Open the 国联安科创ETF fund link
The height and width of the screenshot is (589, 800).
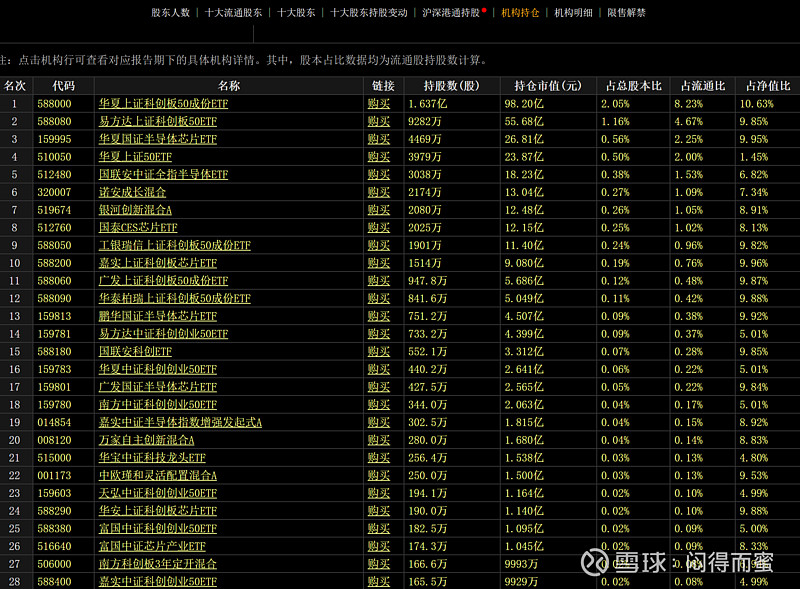135,352
